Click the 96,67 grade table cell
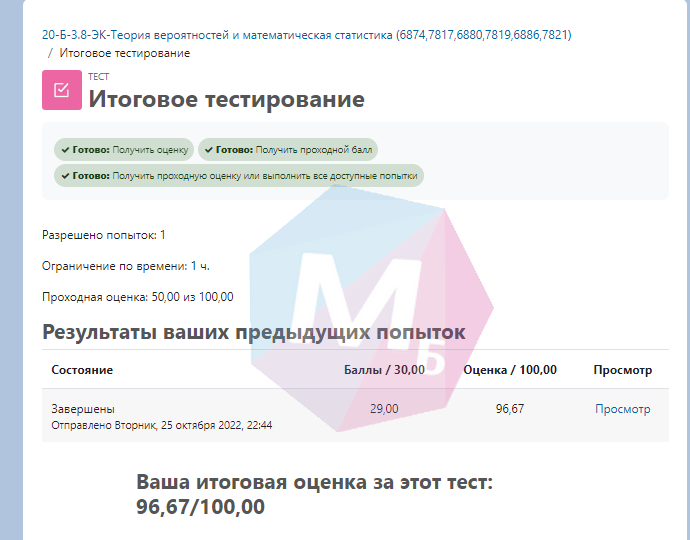The image size is (690, 540). pyautogui.click(x=510, y=409)
